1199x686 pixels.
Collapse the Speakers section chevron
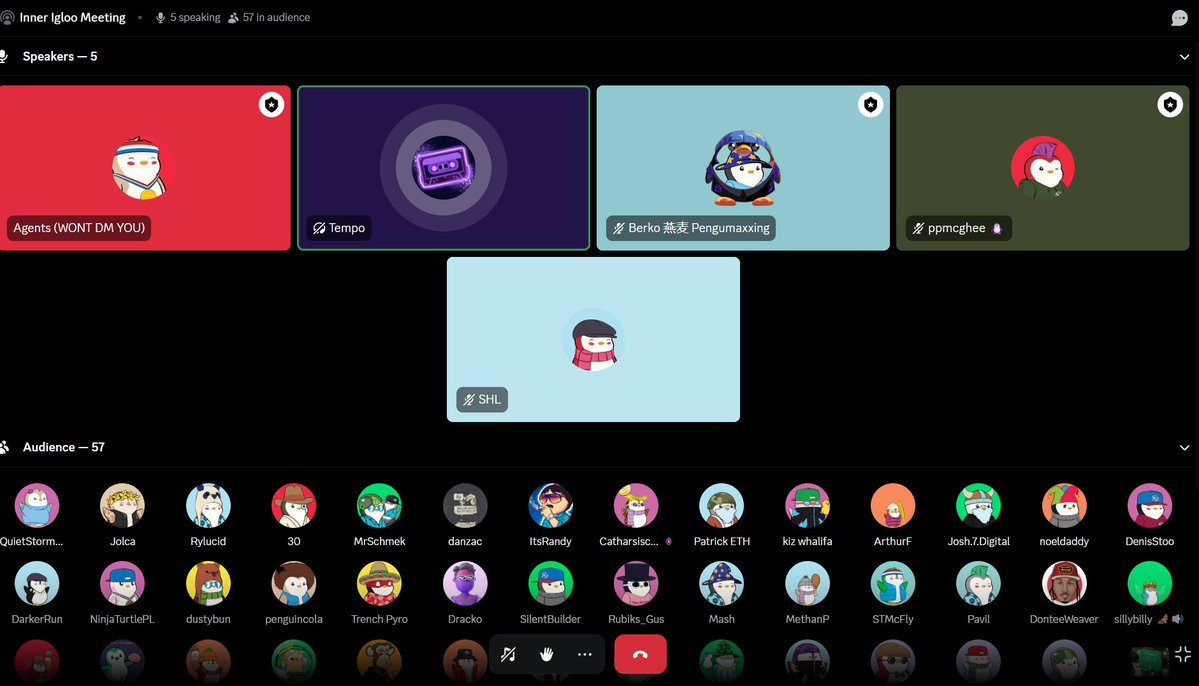point(1184,57)
